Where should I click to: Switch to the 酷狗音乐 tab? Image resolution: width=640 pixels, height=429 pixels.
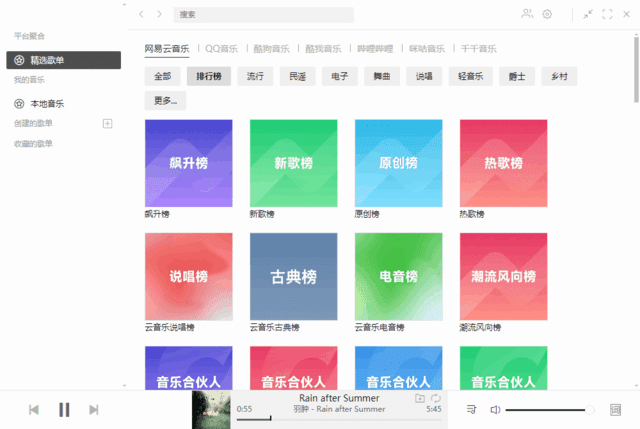click(x=271, y=49)
